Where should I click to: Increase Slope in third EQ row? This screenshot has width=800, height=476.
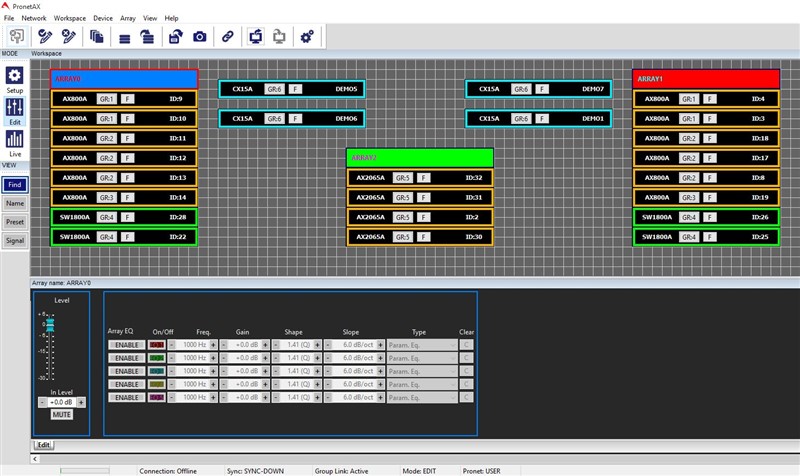(380, 371)
